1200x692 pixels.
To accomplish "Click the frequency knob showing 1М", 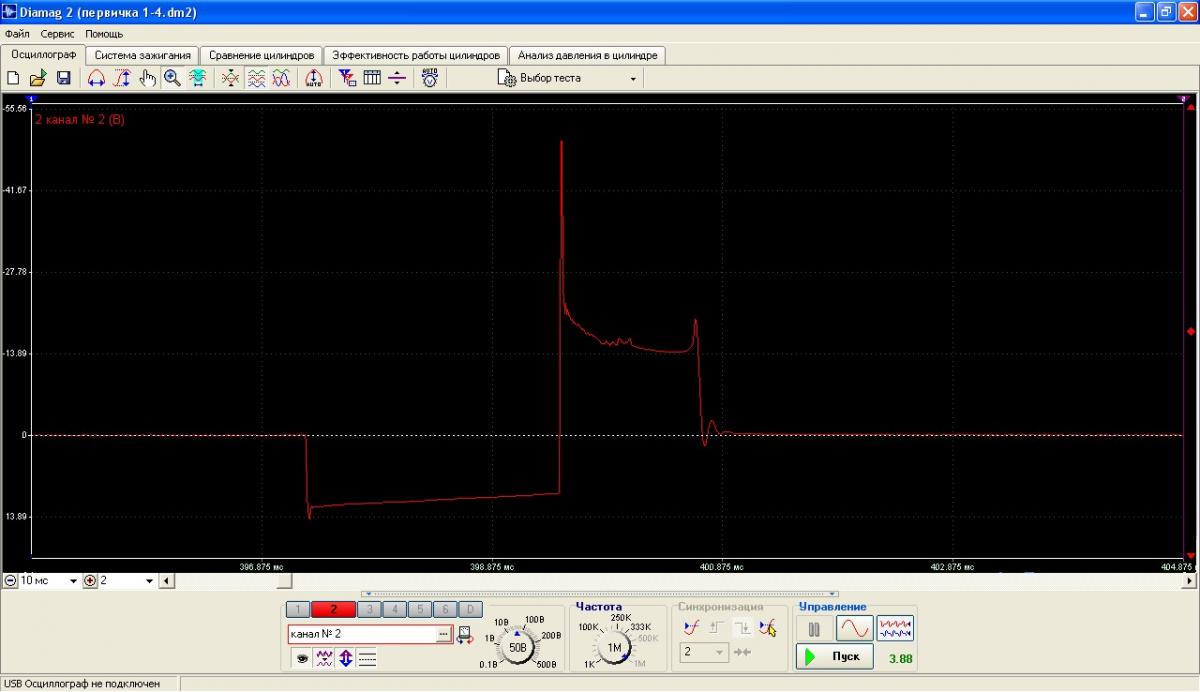I will (x=614, y=647).
